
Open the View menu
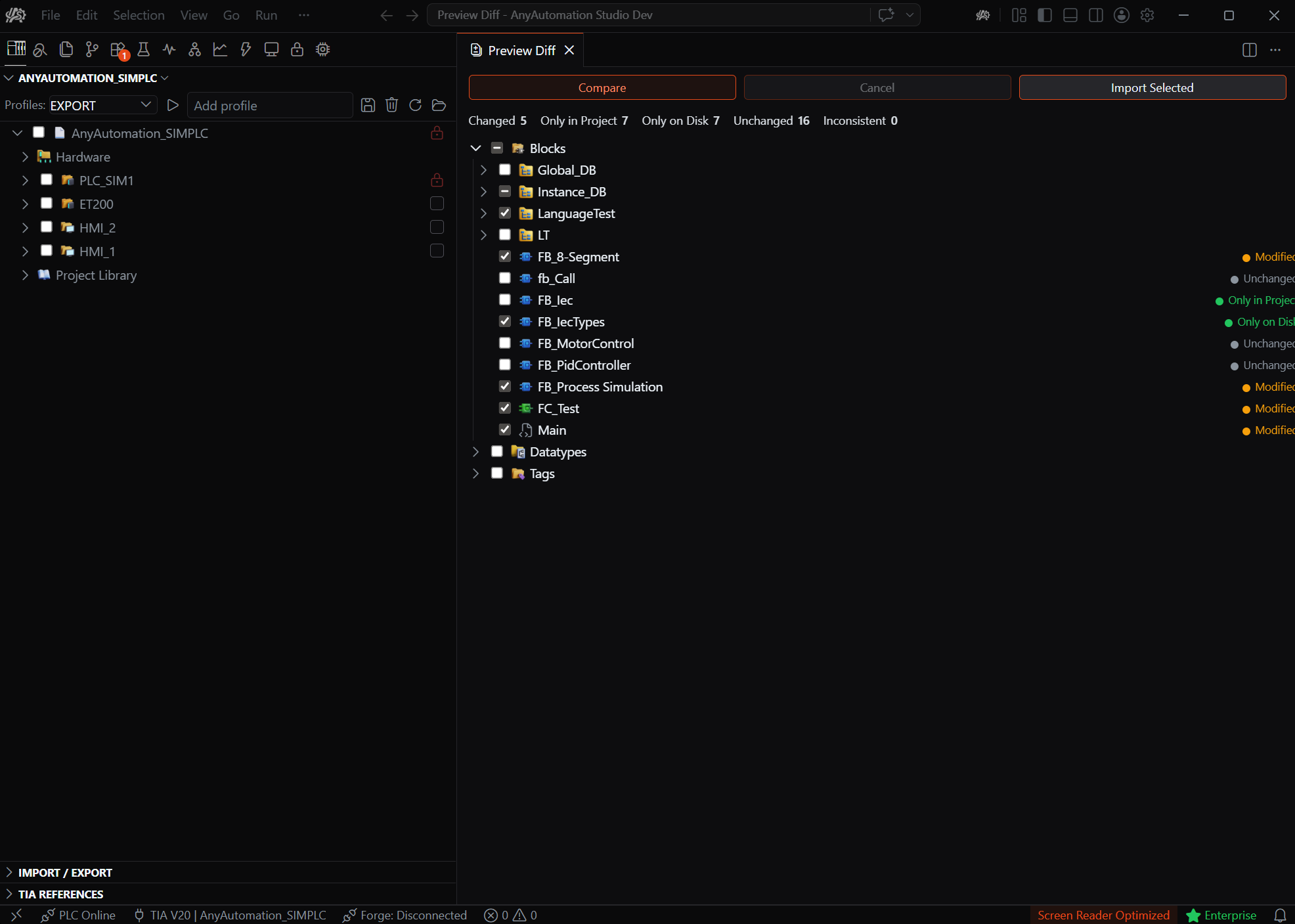click(194, 15)
